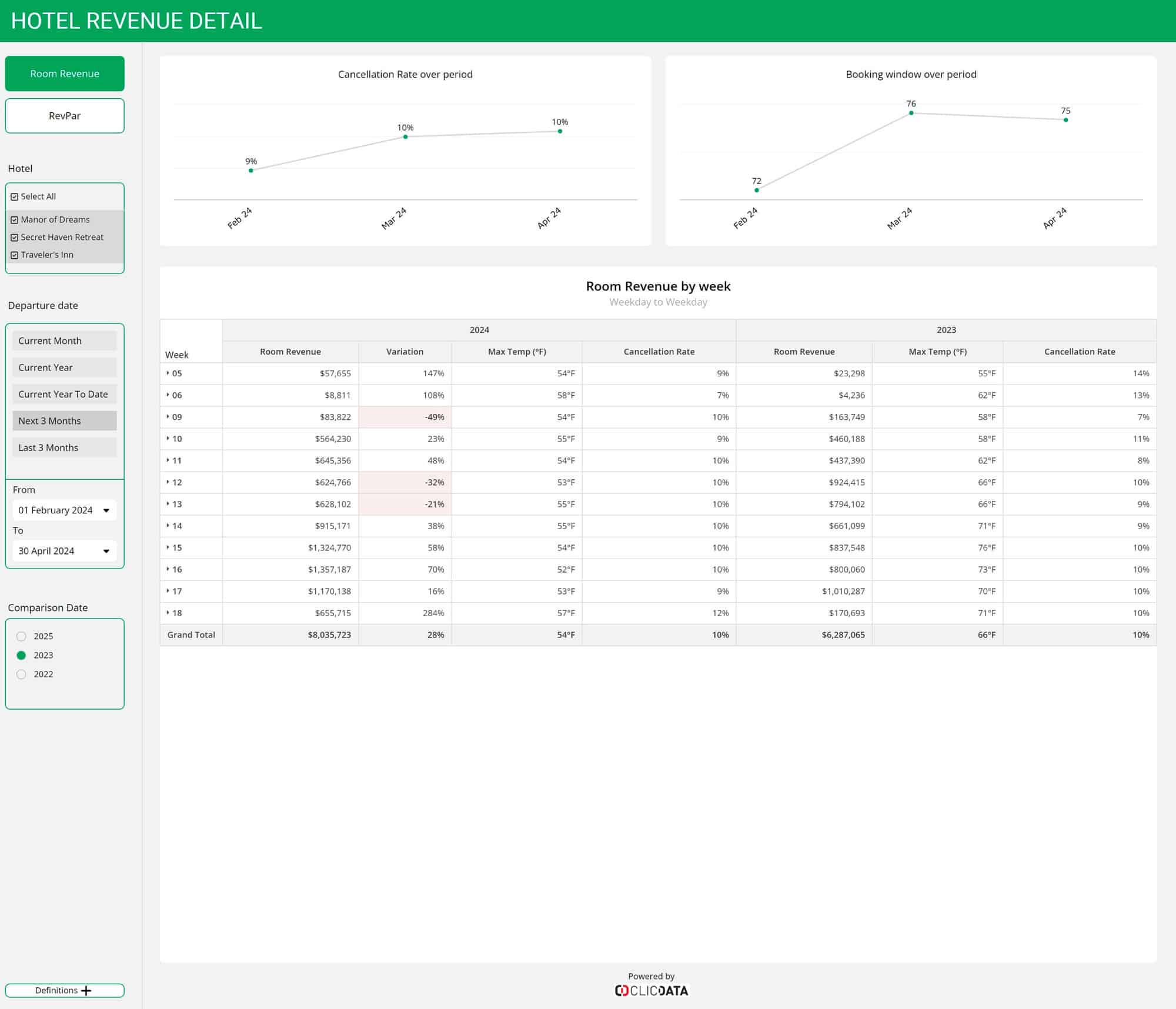The image size is (1176, 1009).
Task: Uncheck the Traveler's Inn hotel
Action: point(15,255)
